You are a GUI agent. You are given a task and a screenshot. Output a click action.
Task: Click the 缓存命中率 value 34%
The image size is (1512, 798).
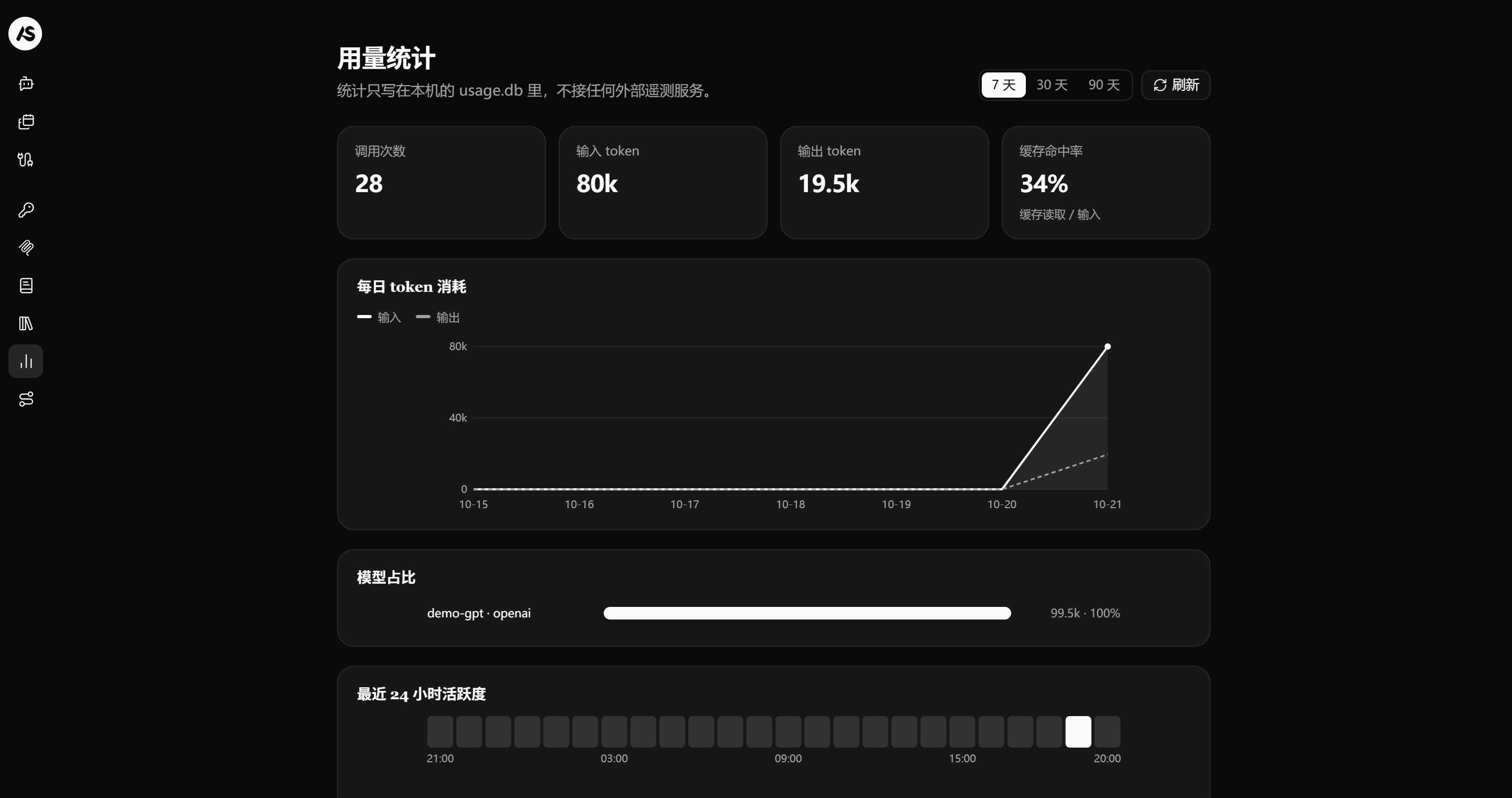click(x=1044, y=184)
